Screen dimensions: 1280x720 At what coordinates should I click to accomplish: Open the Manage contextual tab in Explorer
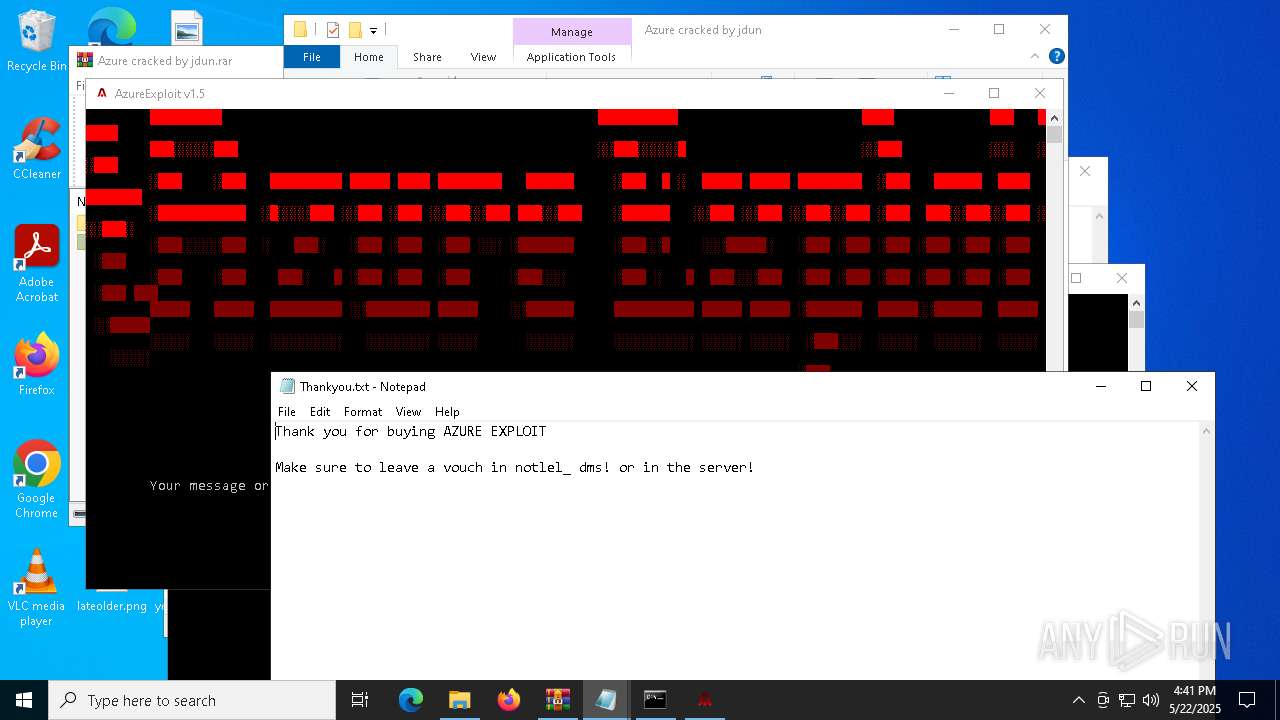pyautogui.click(x=572, y=31)
